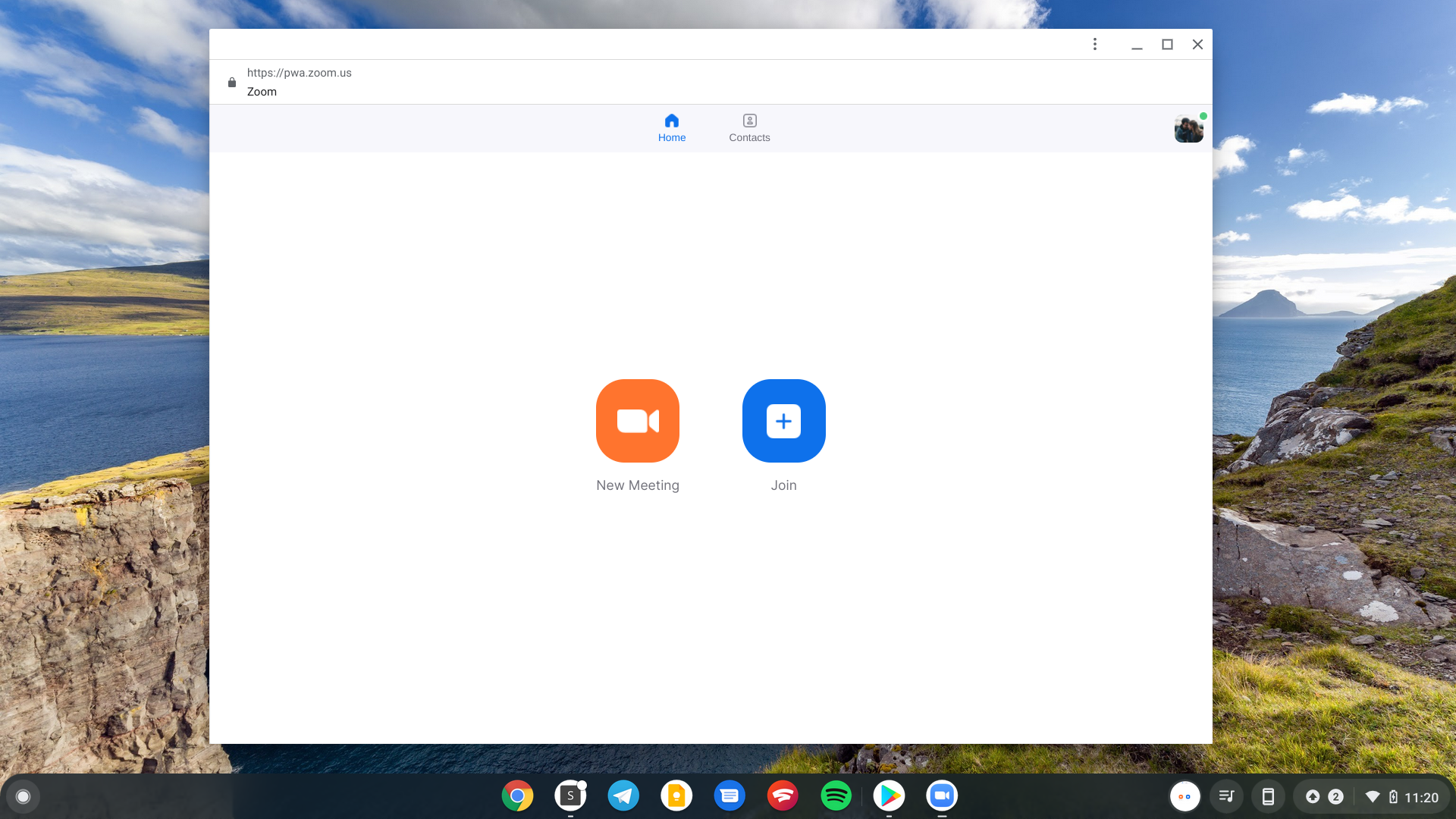Open Chrome from the shelf

518,795
